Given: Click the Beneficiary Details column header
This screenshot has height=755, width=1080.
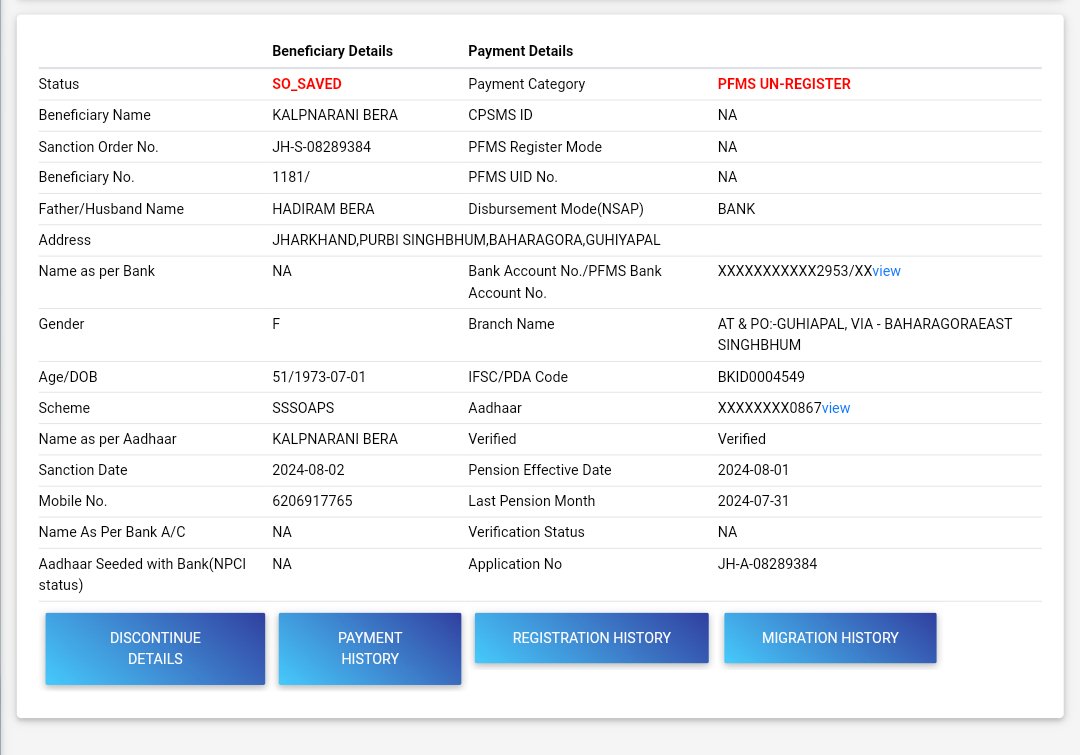Looking at the screenshot, I should pyautogui.click(x=332, y=51).
